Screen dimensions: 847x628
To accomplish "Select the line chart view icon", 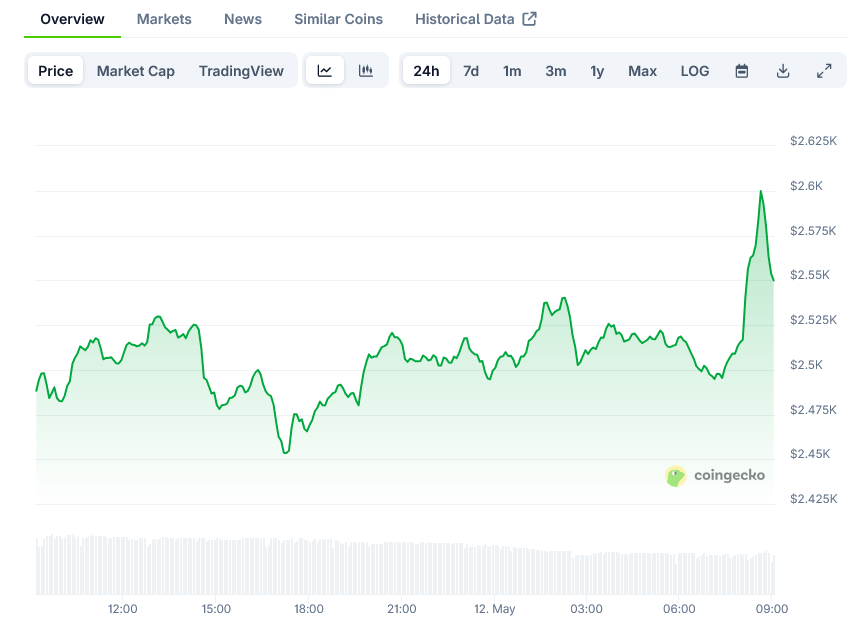I will 325,71.
